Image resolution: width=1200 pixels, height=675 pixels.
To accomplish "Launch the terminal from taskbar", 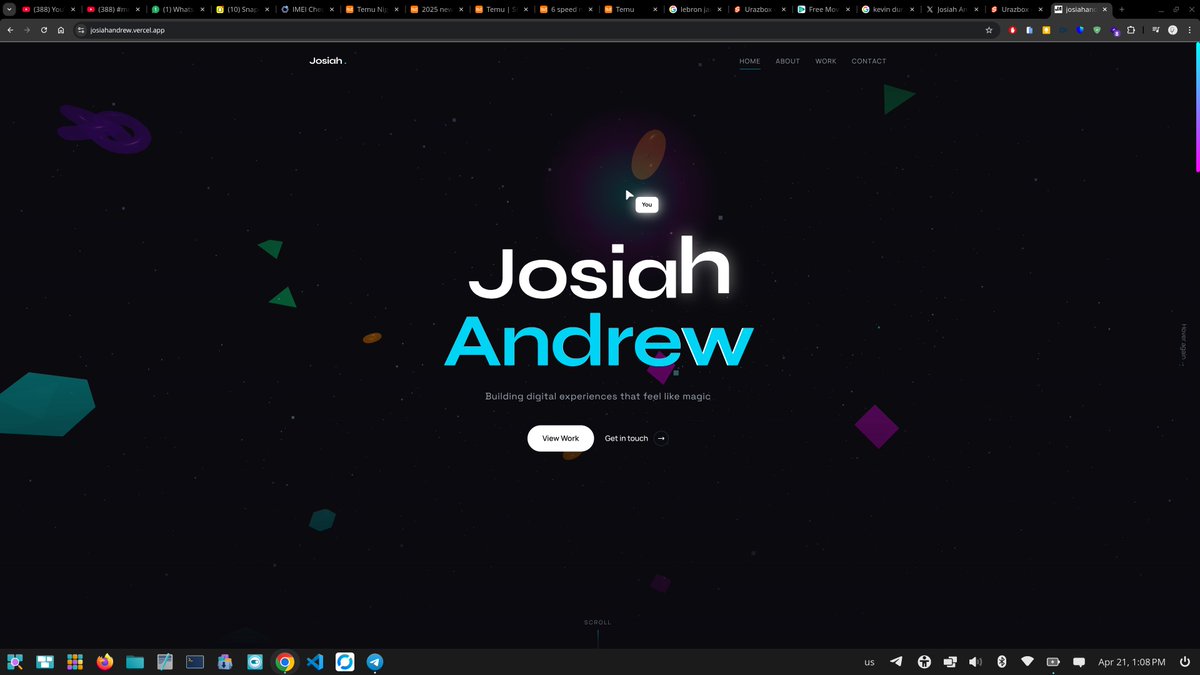I will pos(195,661).
